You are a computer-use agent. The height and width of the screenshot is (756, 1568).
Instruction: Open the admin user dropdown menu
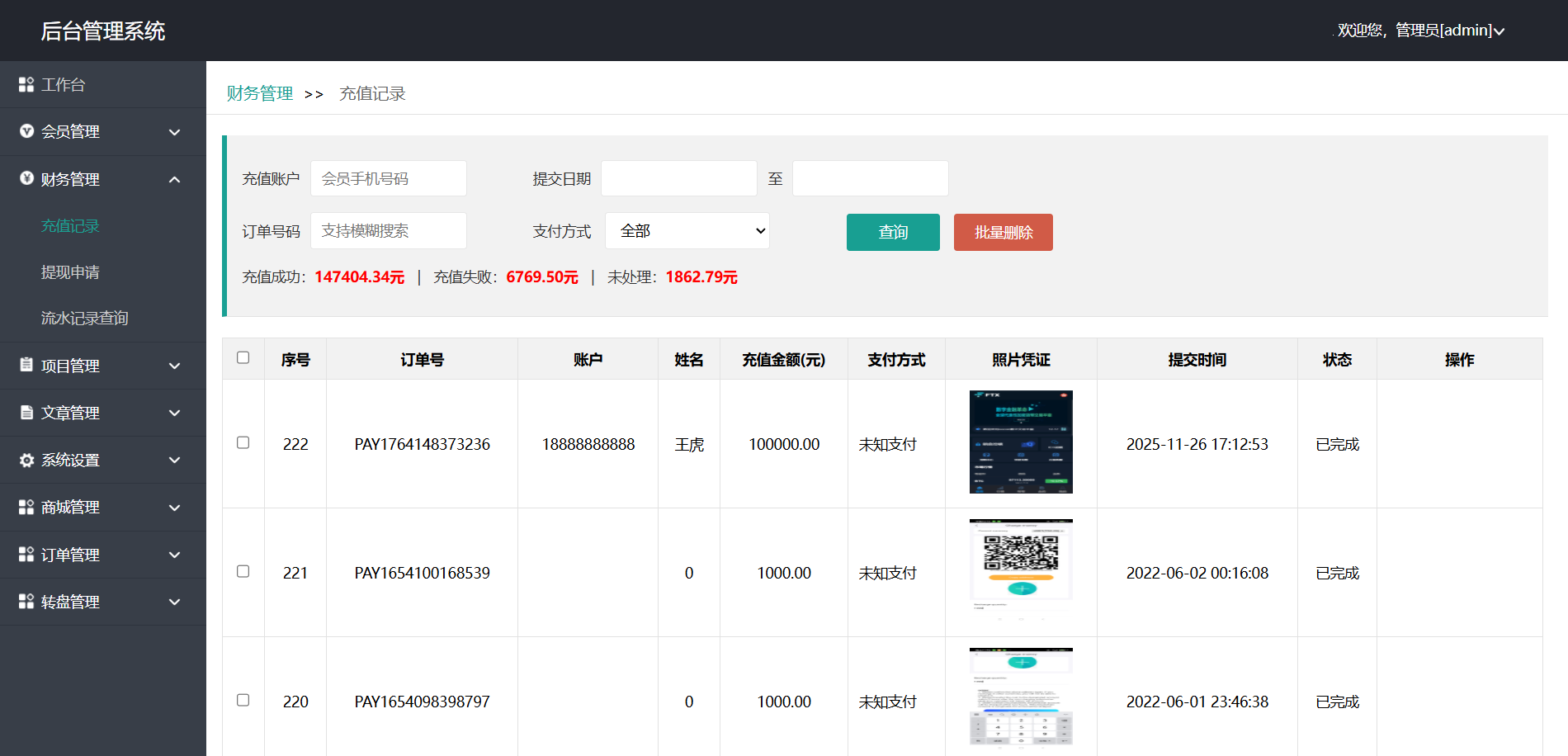[1420, 31]
